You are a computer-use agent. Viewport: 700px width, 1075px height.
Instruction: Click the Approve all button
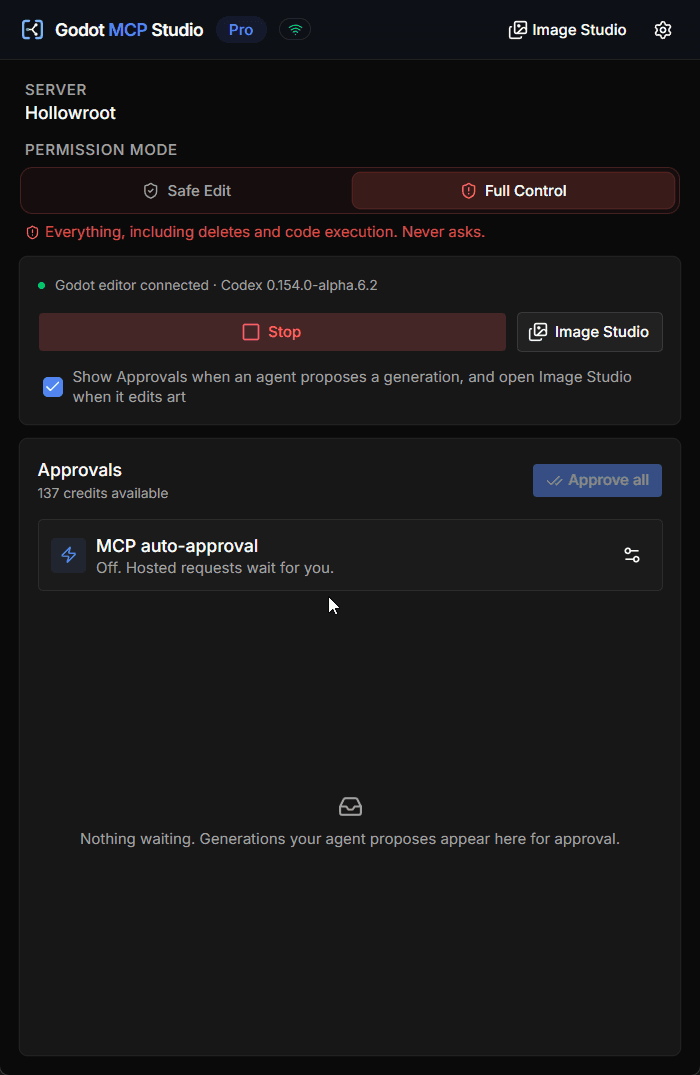point(597,481)
